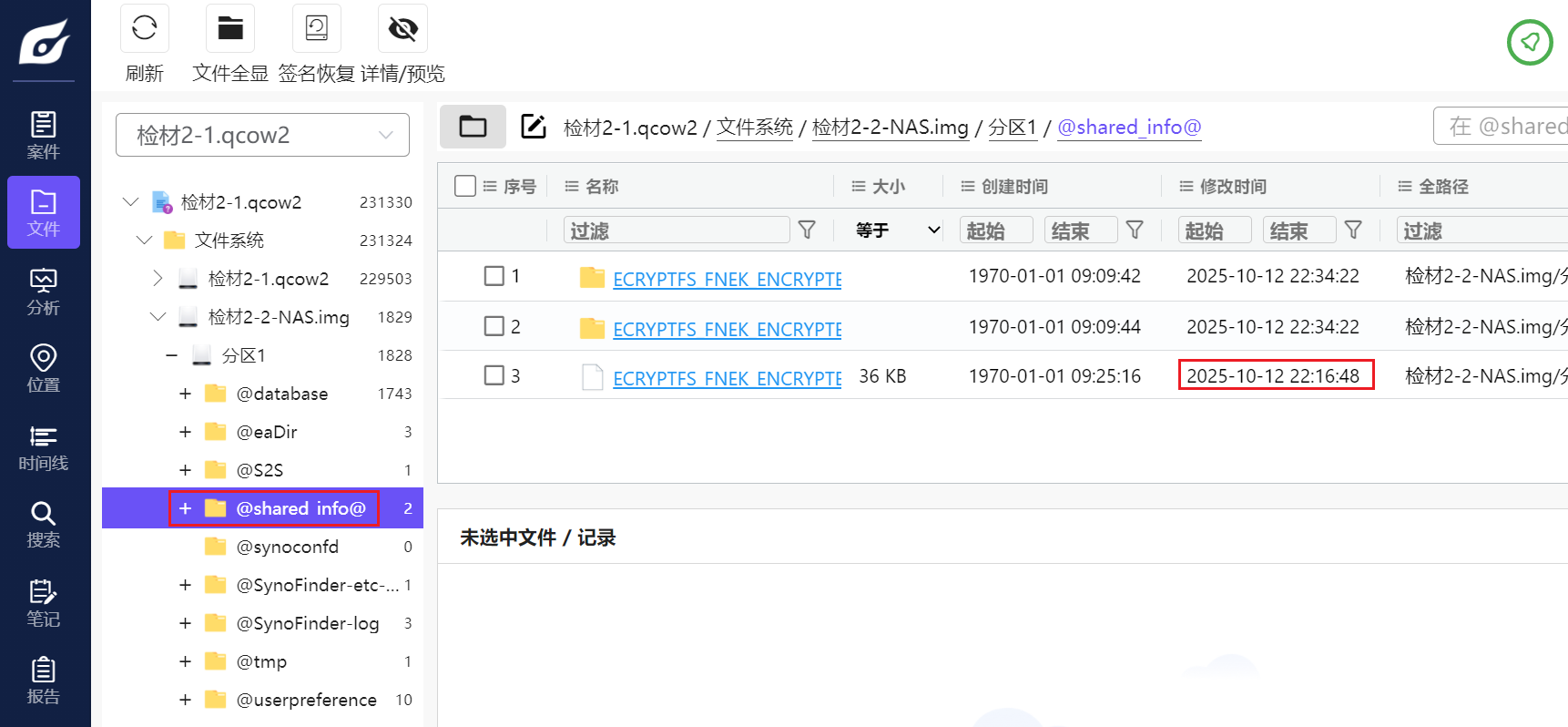Open the 检材2-1.qcow2 evidence dropdown
The image size is (1568, 727).
click(262, 135)
